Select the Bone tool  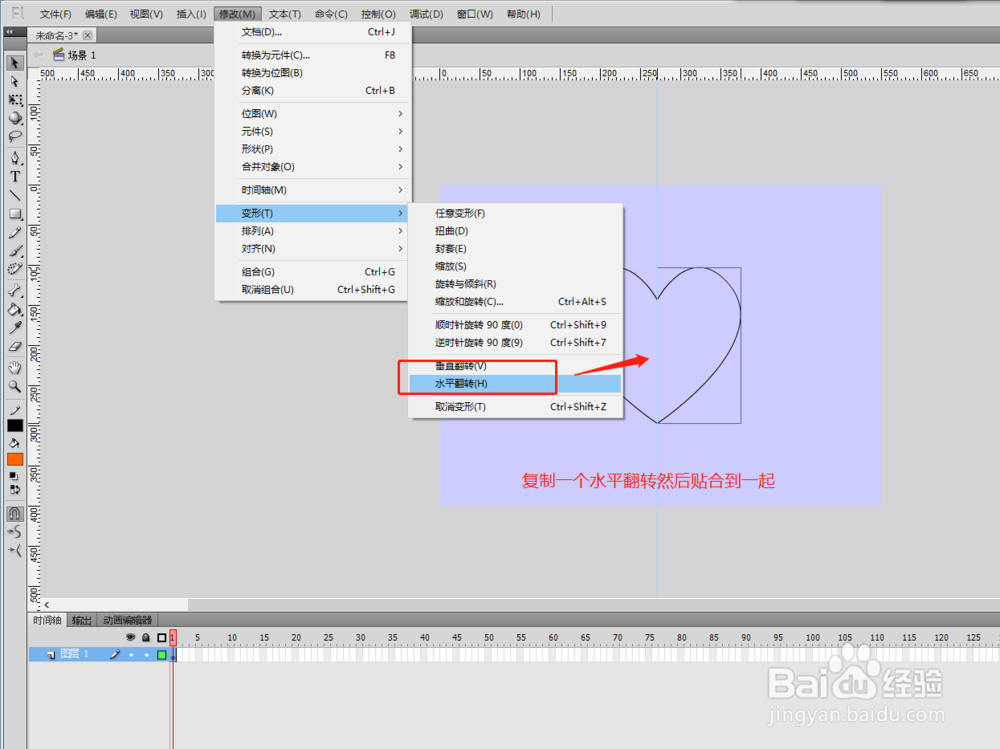(x=15, y=290)
